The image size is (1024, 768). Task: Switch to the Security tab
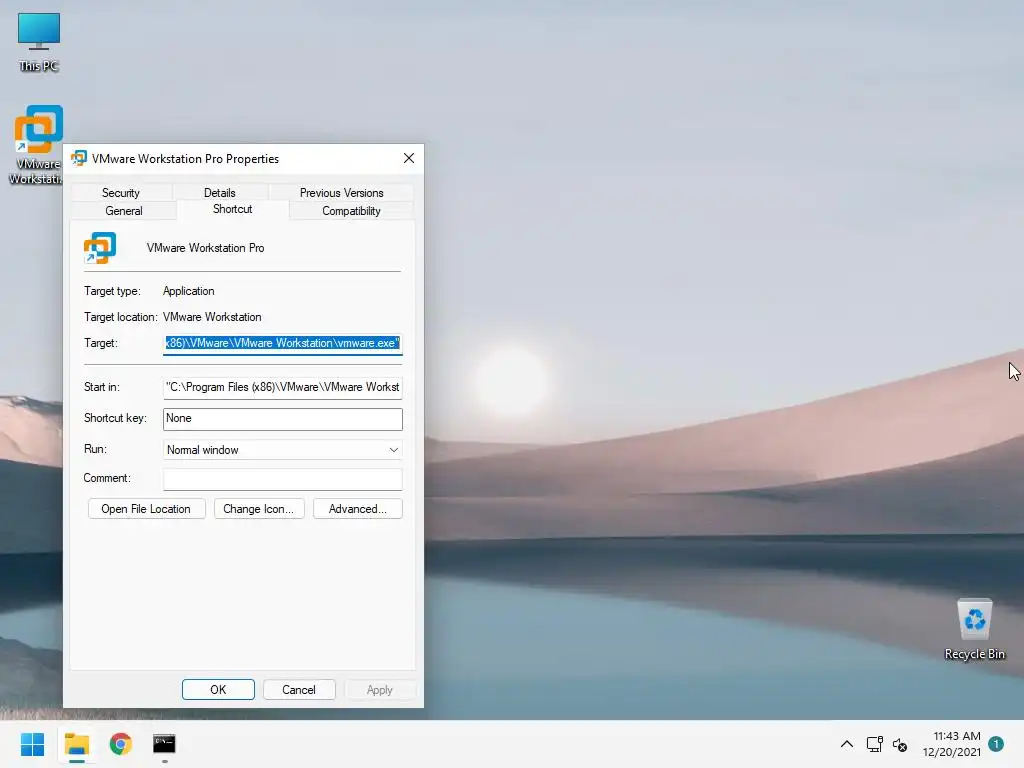(121, 193)
